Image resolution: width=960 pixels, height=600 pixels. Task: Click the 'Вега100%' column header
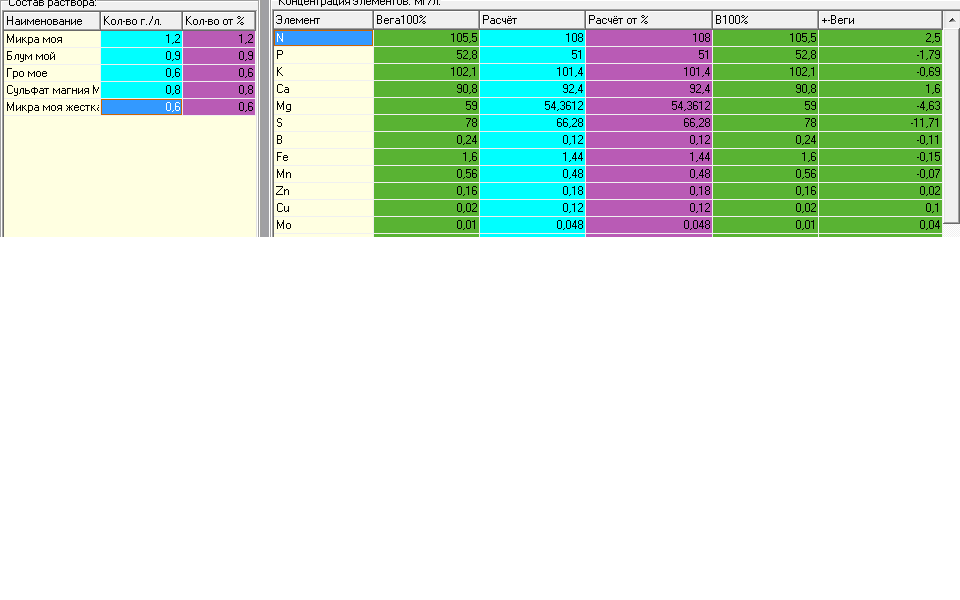[x=426, y=20]
